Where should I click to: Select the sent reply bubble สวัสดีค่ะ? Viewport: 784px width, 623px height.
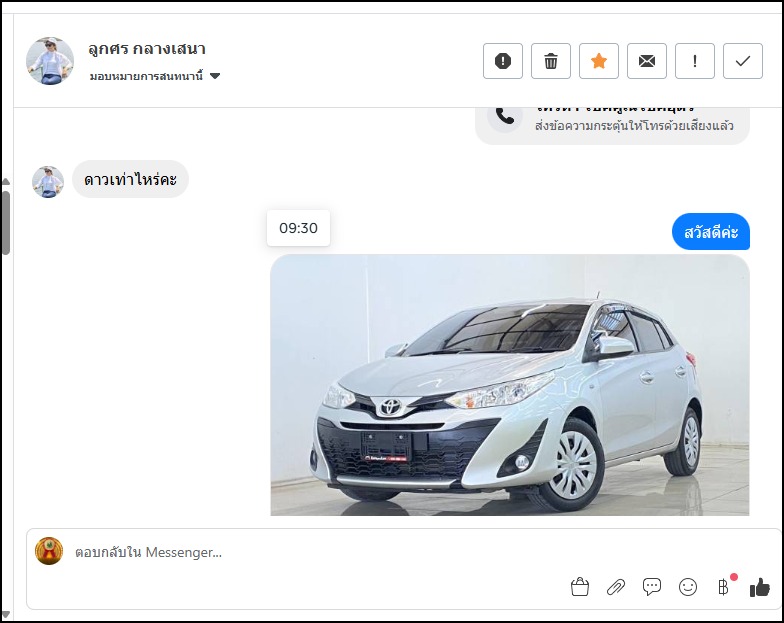[x=710, y=232]
